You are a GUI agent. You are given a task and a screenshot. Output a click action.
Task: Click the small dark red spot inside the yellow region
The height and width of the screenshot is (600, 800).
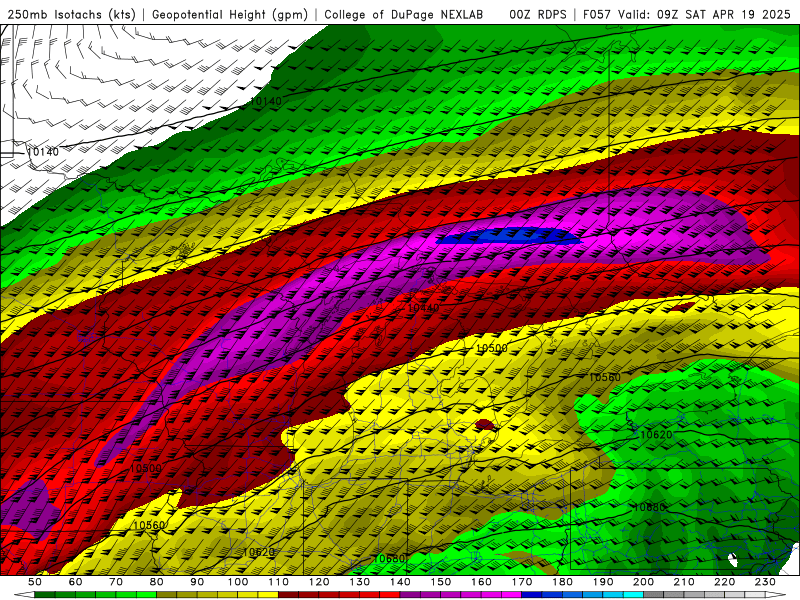click(x=485, y=424)
